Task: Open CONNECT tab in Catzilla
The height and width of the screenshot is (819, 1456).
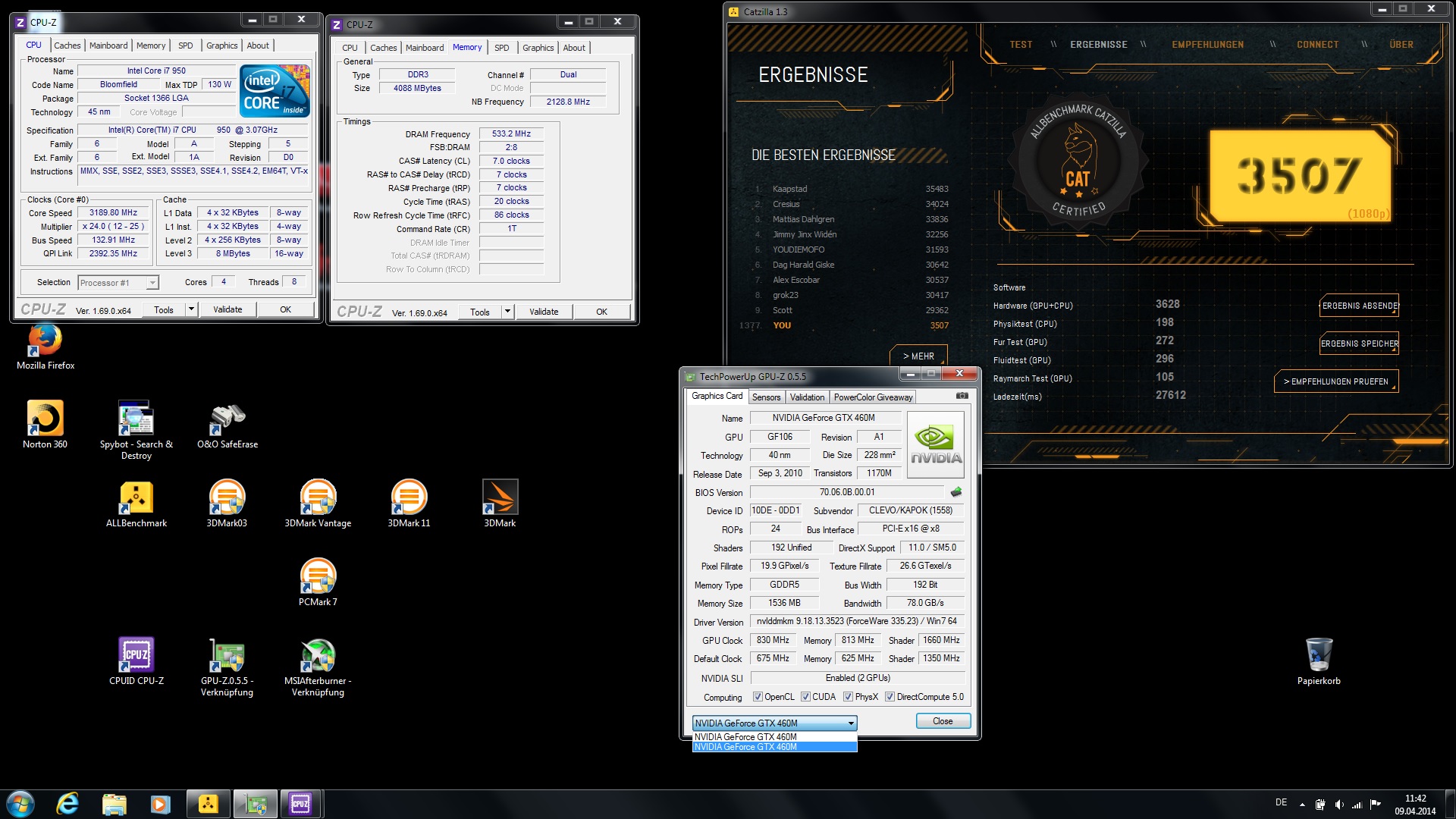Action: [x=1317, y=45]
